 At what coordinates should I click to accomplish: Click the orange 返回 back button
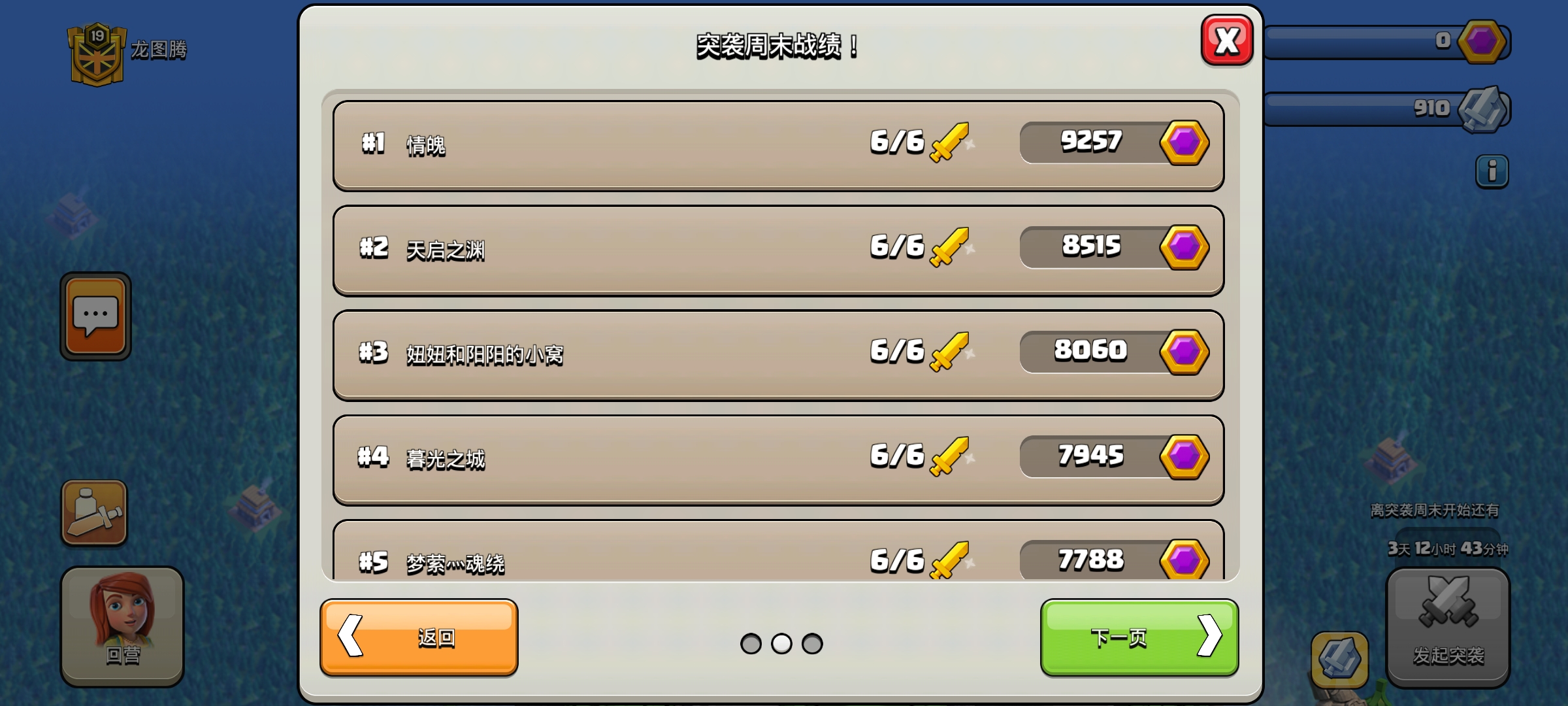tap(419, 637)
